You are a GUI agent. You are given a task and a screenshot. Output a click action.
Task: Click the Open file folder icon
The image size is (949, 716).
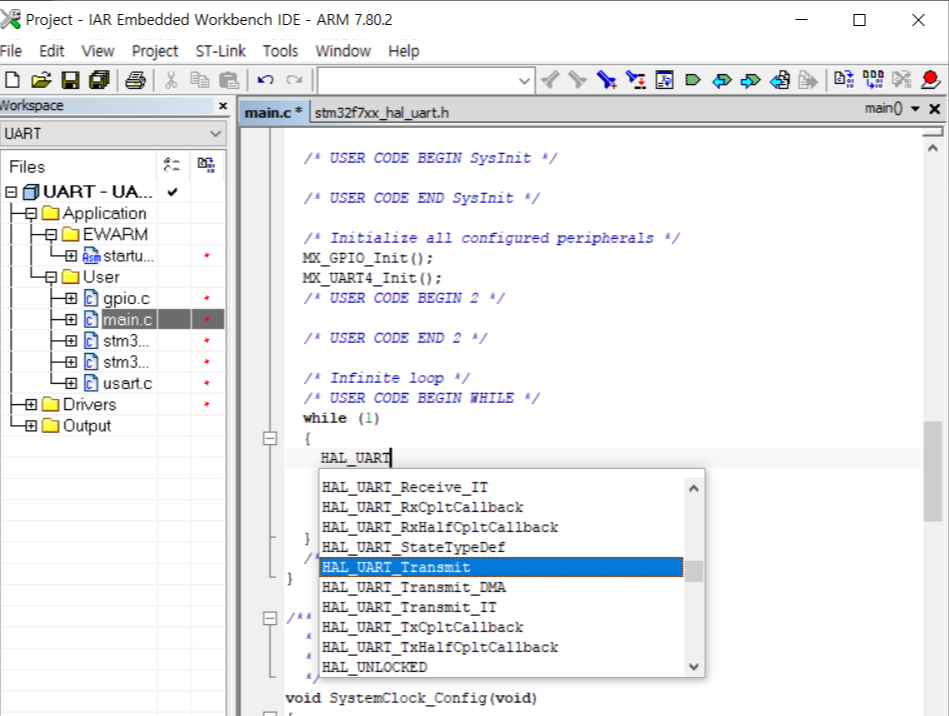tap(41, 80)
